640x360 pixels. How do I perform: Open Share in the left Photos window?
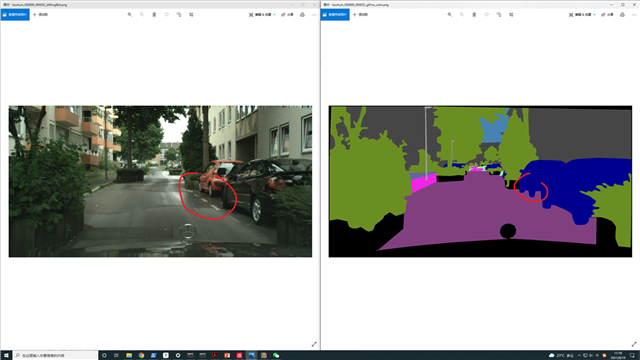coord(287,15)
